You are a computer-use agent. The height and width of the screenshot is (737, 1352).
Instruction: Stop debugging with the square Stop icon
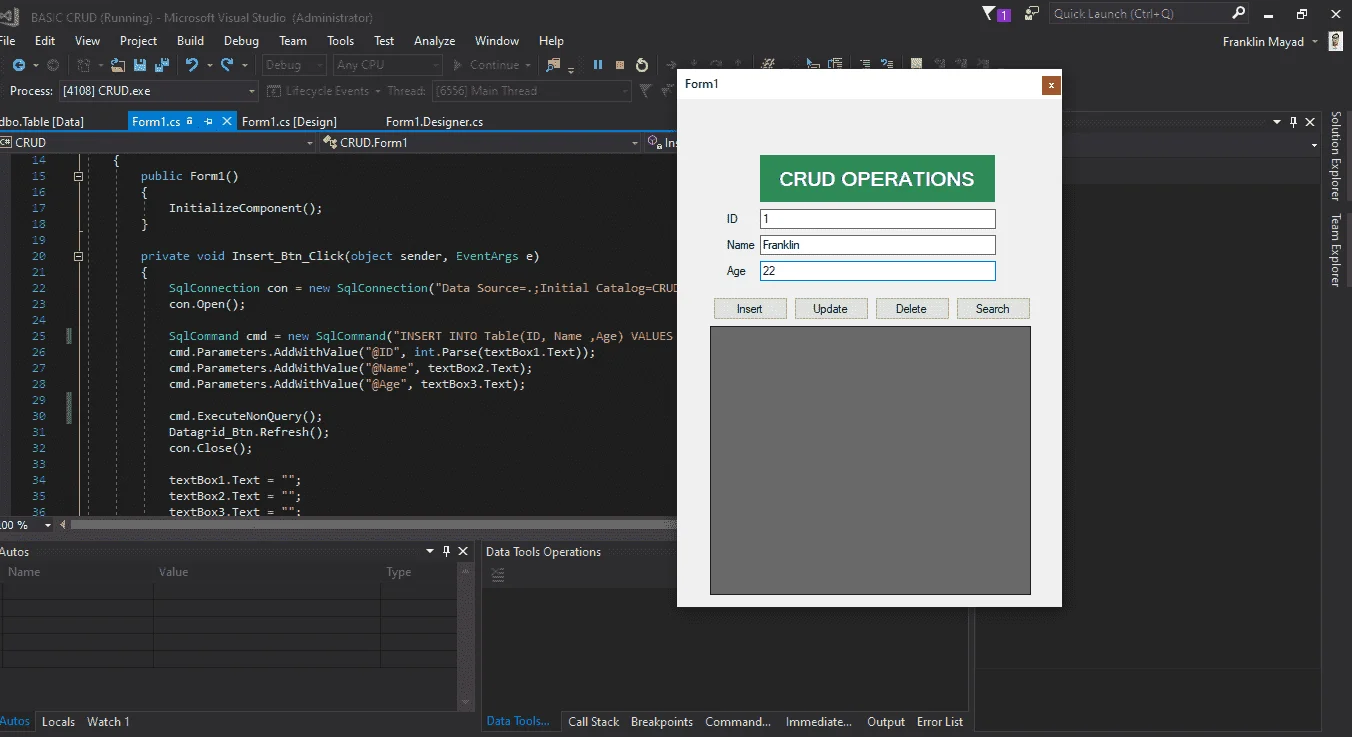pos(620,65)
